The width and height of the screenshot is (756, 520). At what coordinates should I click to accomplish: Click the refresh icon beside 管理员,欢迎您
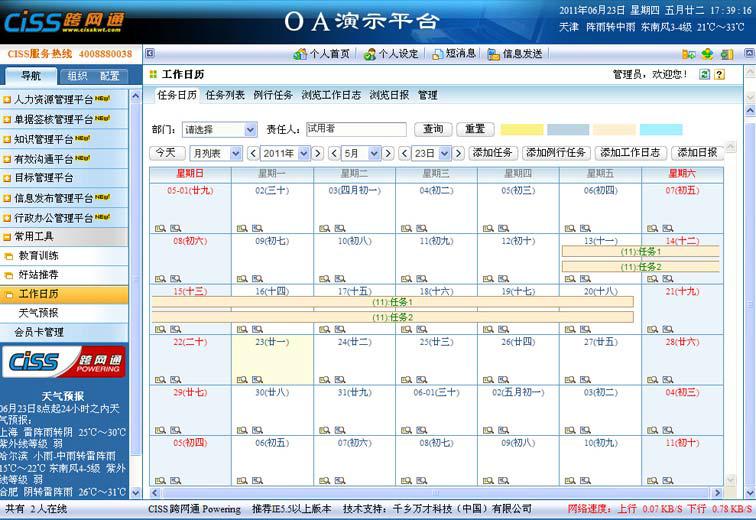[x=704, y=74]
